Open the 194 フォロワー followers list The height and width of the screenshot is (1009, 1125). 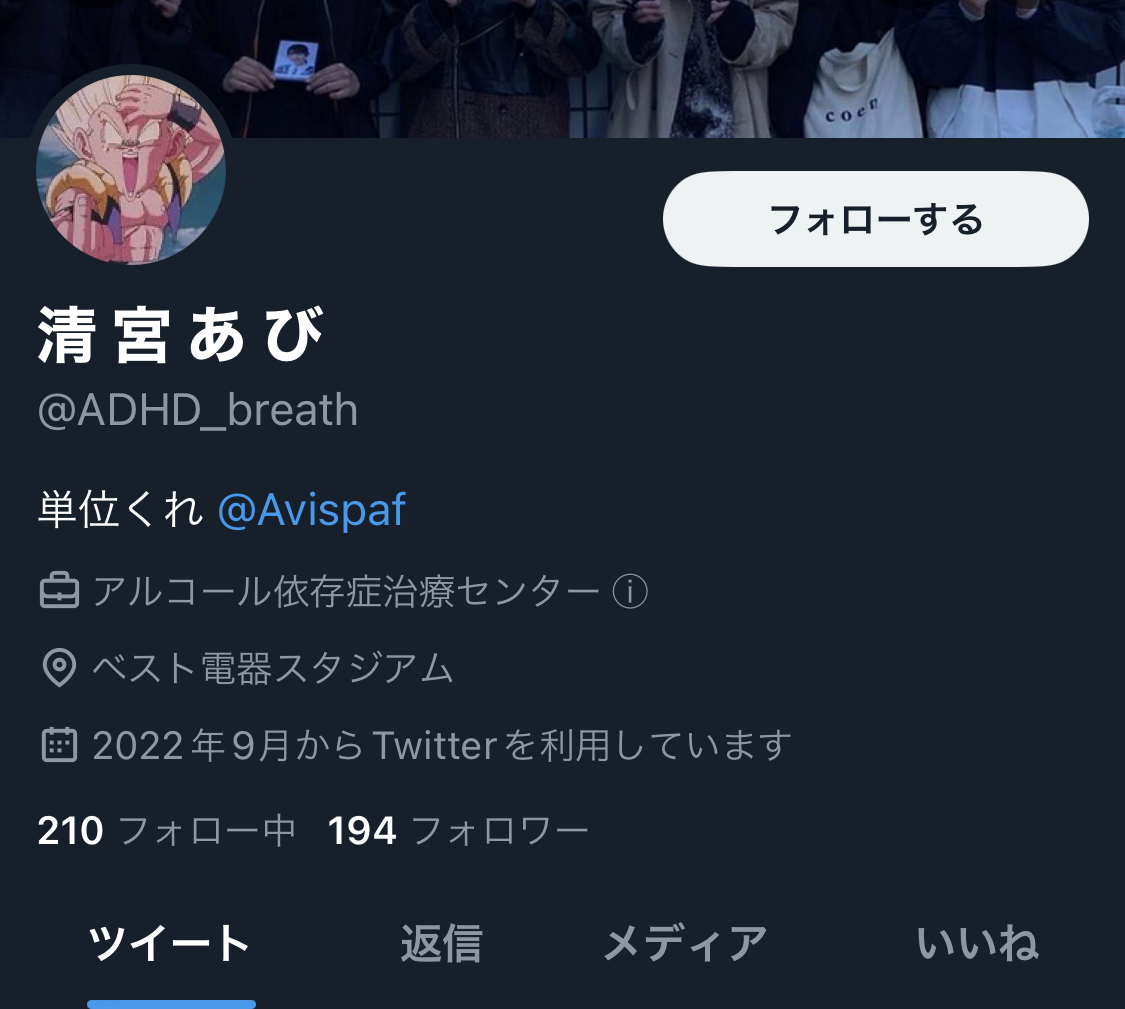pyautogui.click(x=457, y=831)
